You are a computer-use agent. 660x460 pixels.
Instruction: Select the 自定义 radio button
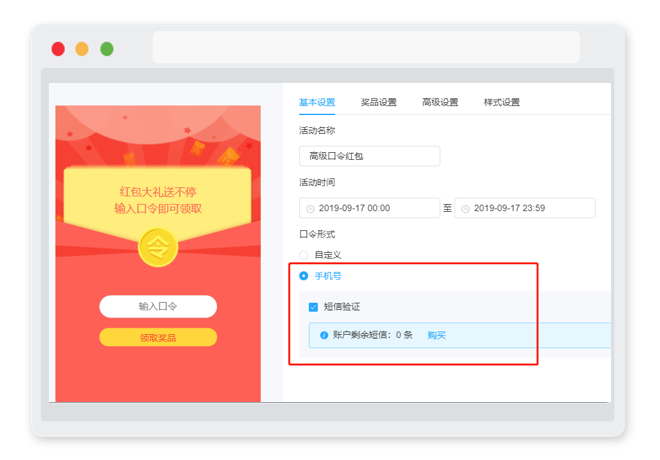(303, 255)
